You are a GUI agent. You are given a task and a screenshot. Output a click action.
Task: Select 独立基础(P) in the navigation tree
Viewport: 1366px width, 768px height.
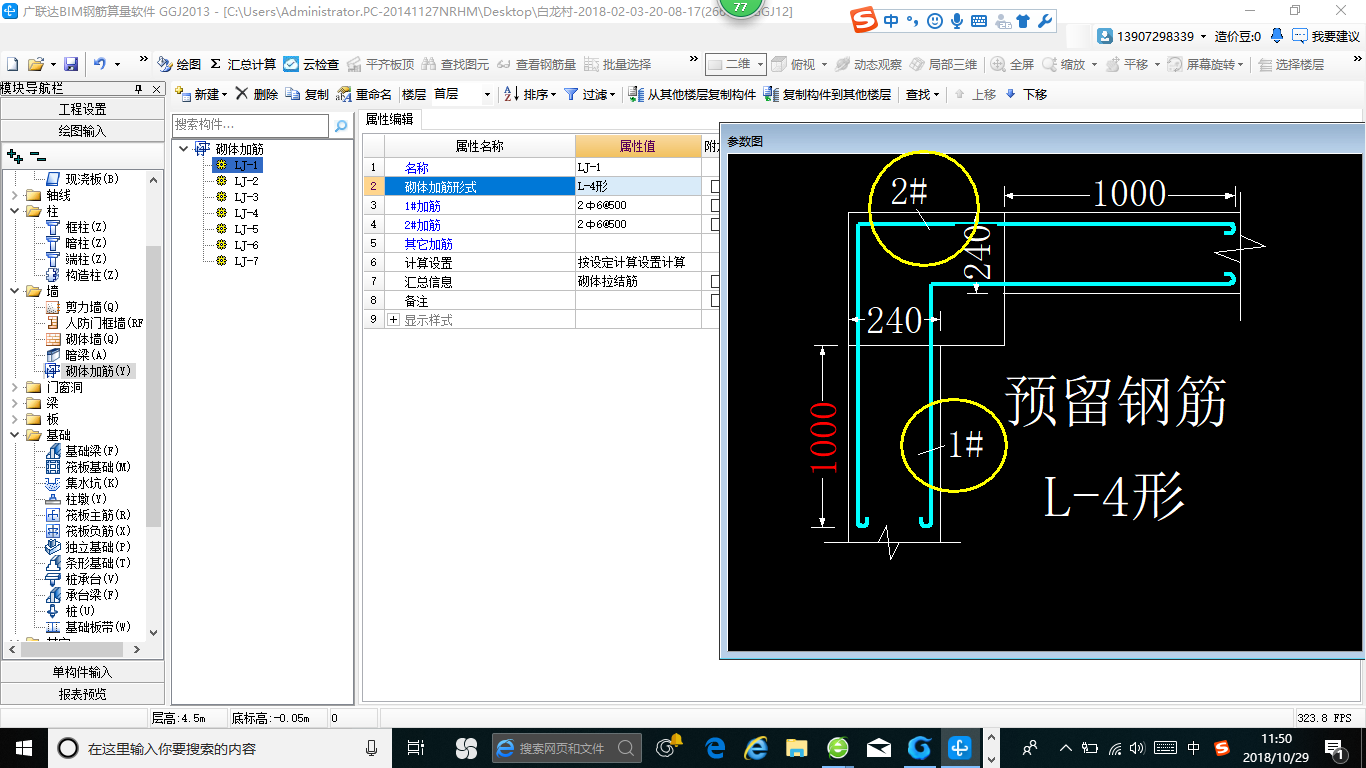(98, 547)
